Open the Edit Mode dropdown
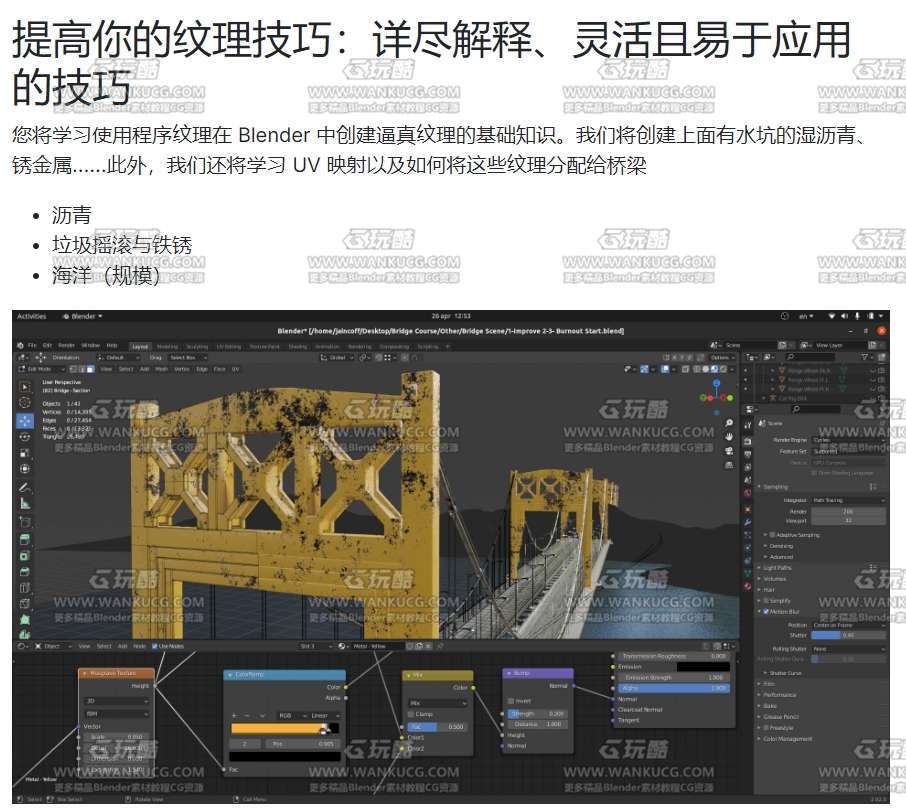Screen dimensions: 906x810 tap(42, 369)
